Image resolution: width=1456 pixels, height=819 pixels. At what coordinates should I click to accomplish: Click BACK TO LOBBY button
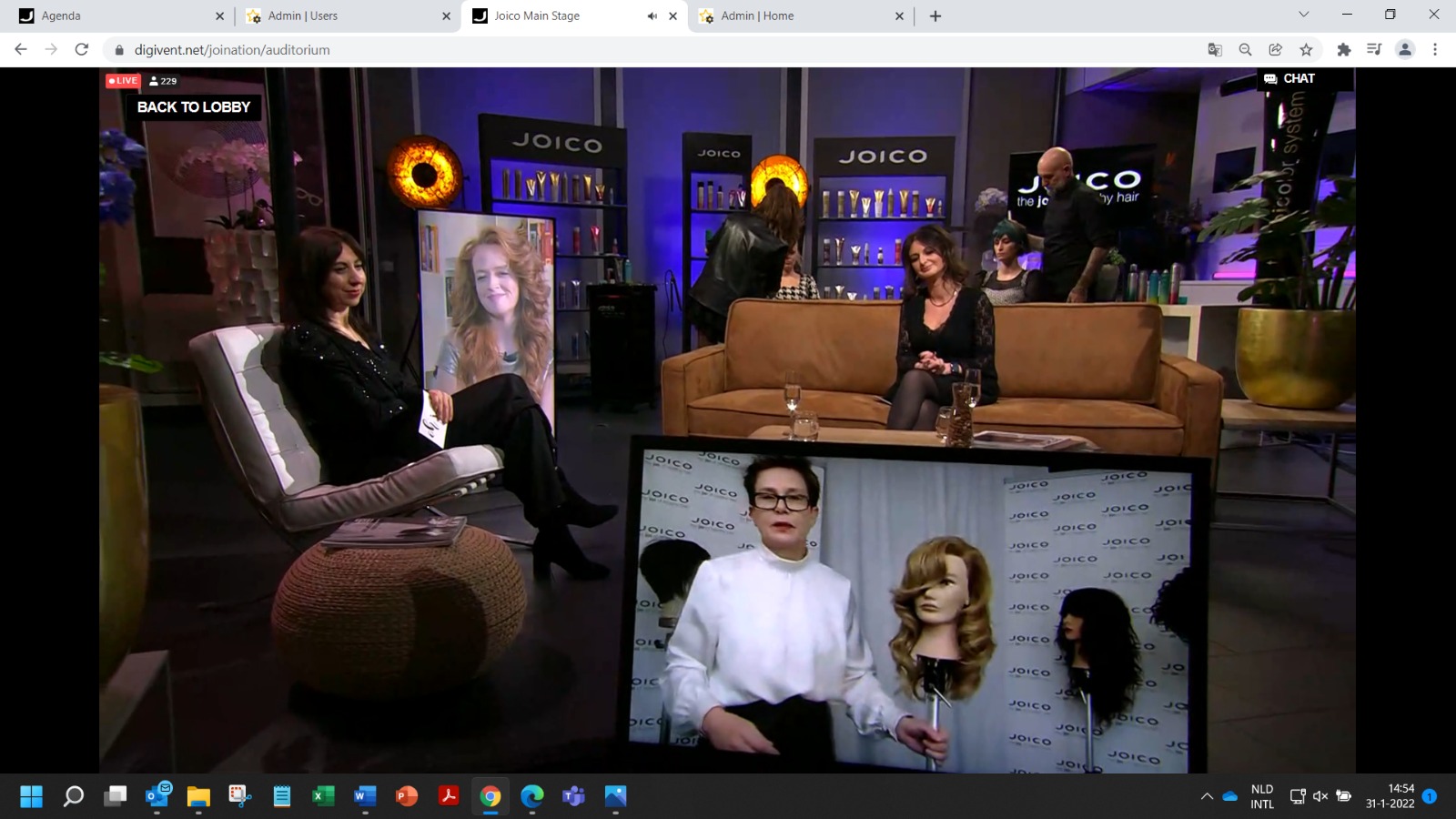(x=194, y=107)
